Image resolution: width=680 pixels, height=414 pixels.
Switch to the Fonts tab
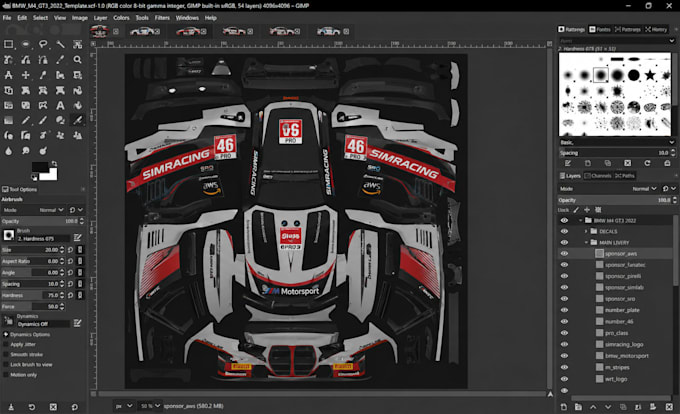point(599,29)
